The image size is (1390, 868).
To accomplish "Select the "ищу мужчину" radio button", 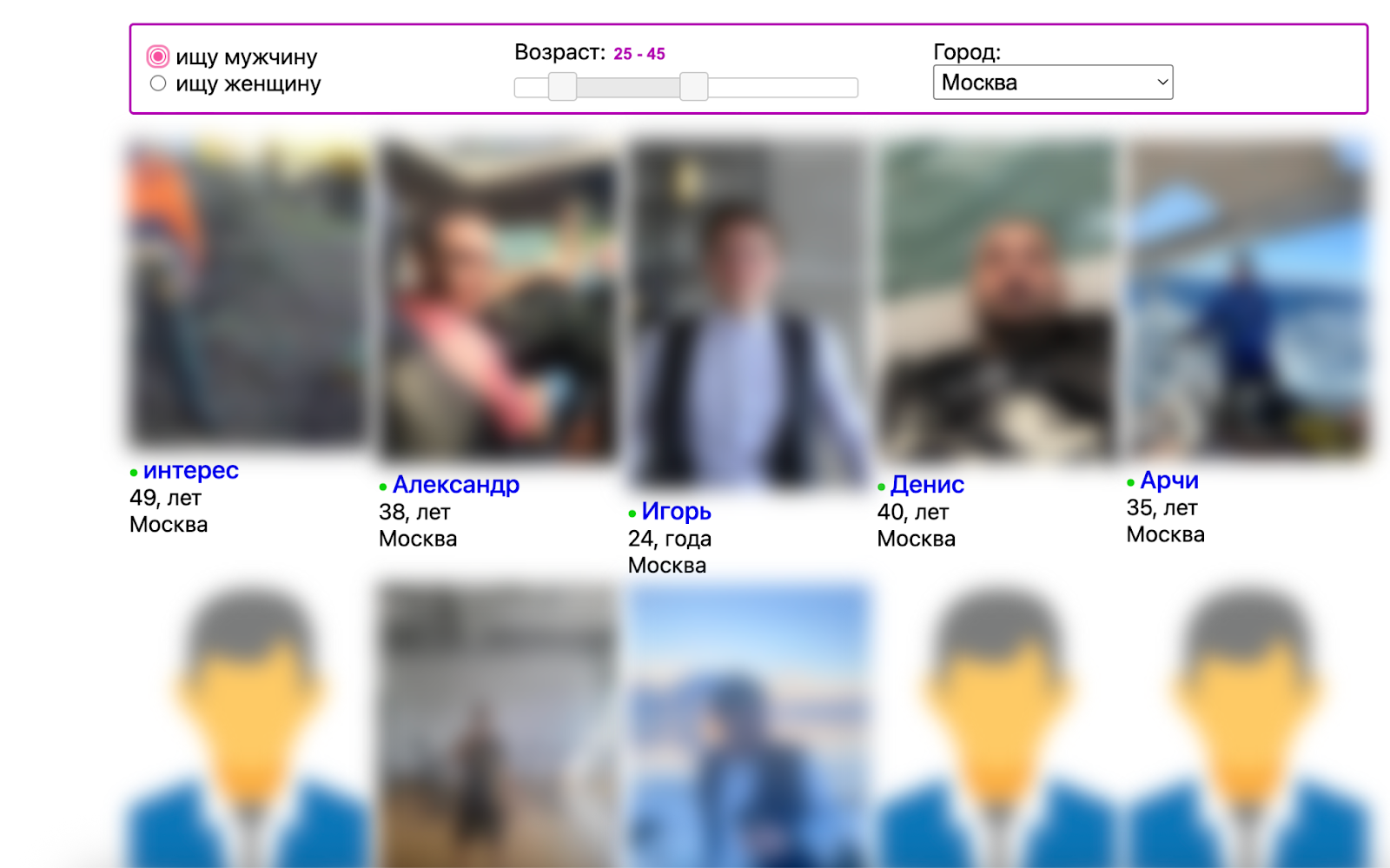I will [157, 56].
